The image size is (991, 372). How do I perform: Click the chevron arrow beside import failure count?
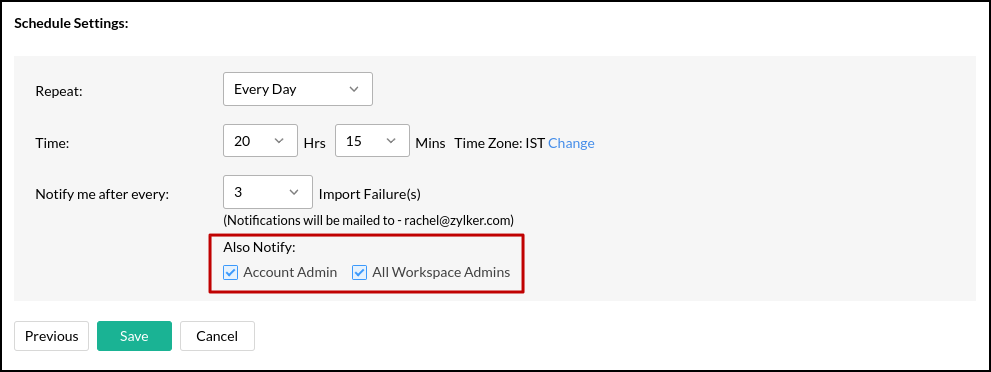click(x=293, y=192)
